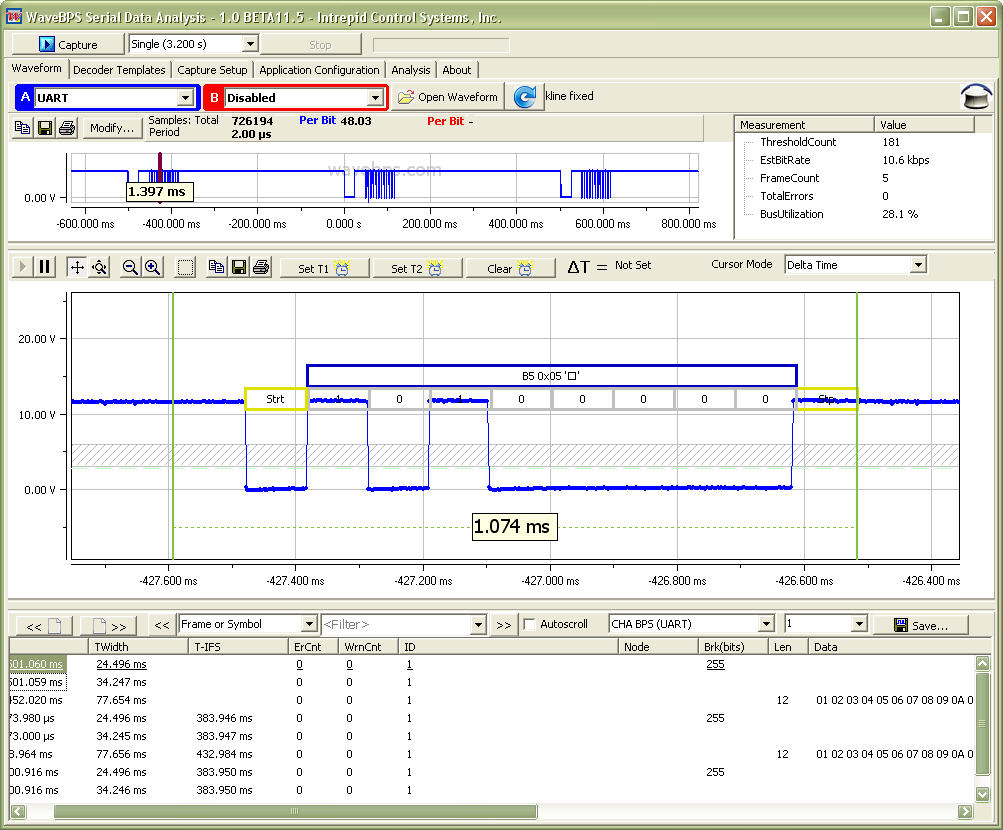The width and height of the screenshot is (1003, 830).
Task: Open the About tab
Action: pos(457,70)
